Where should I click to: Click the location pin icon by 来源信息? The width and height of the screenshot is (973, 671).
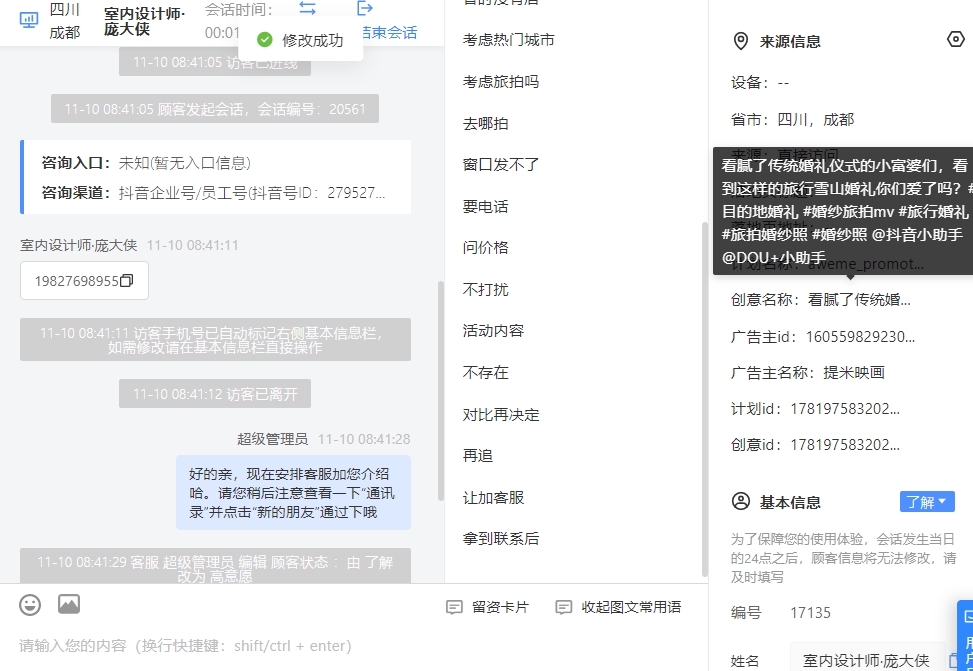740,42
